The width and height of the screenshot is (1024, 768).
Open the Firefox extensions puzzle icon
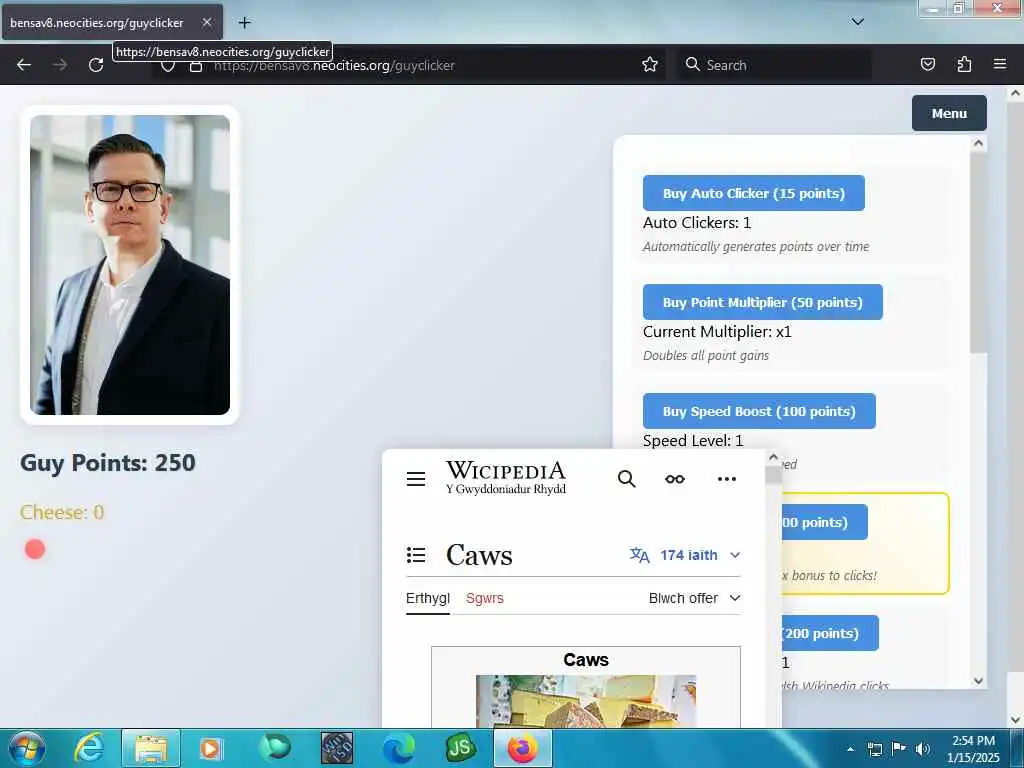pos(964,65)
